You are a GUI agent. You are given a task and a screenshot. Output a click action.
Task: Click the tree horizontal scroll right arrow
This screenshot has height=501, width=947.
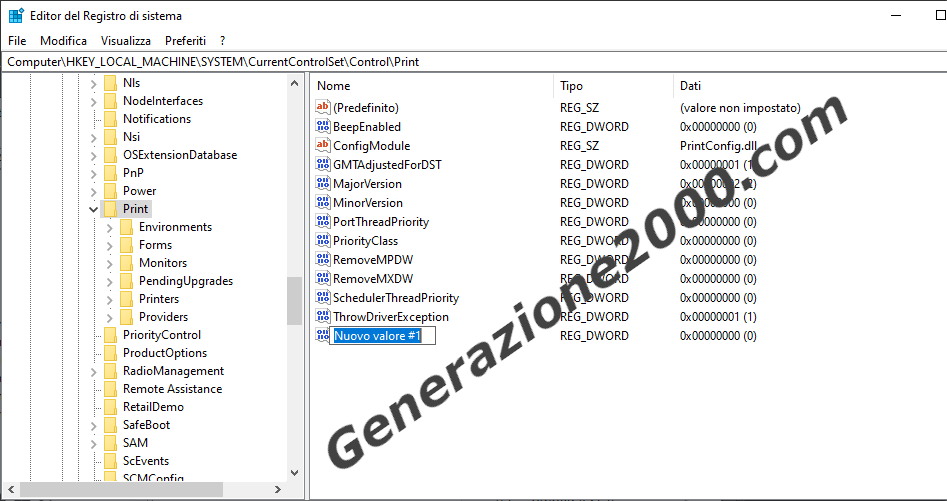[x=277, y=489]
